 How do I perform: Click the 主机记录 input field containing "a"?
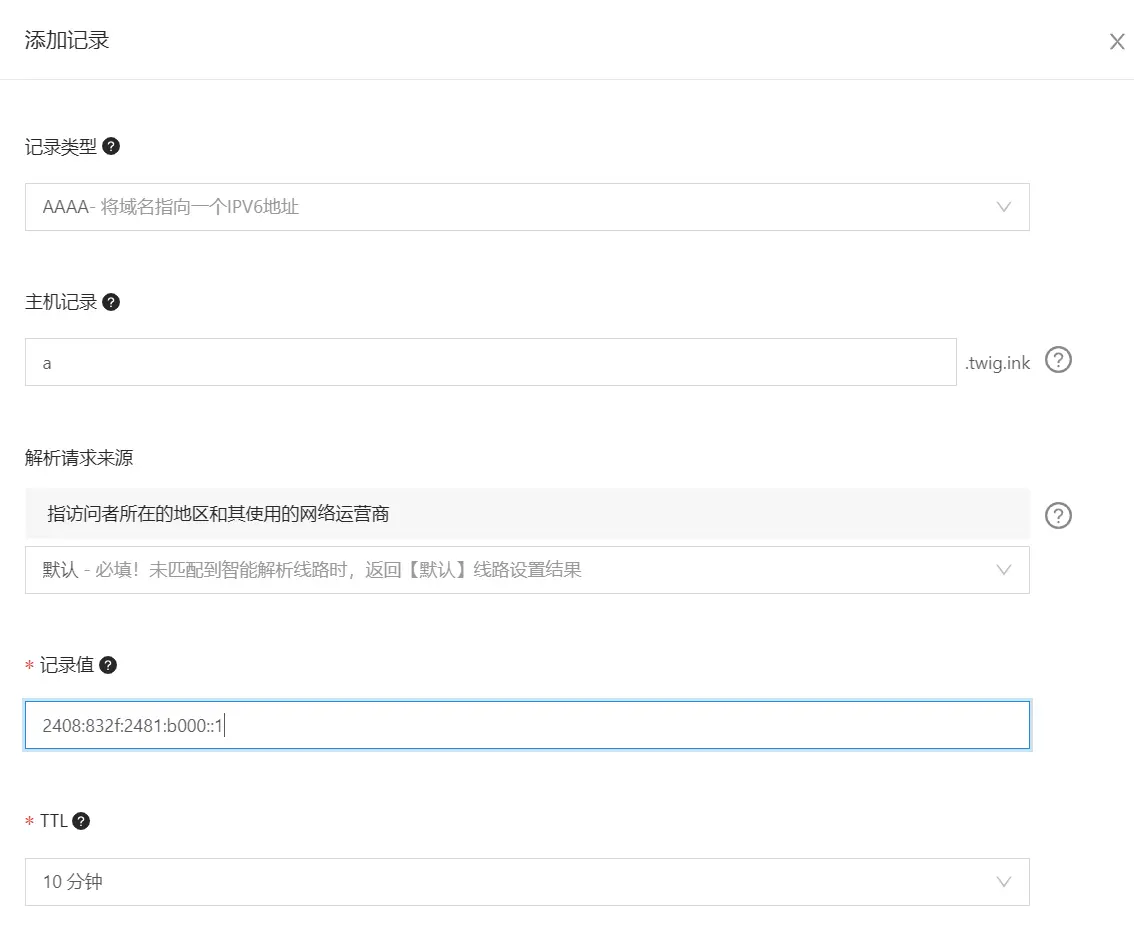point(490,362)
